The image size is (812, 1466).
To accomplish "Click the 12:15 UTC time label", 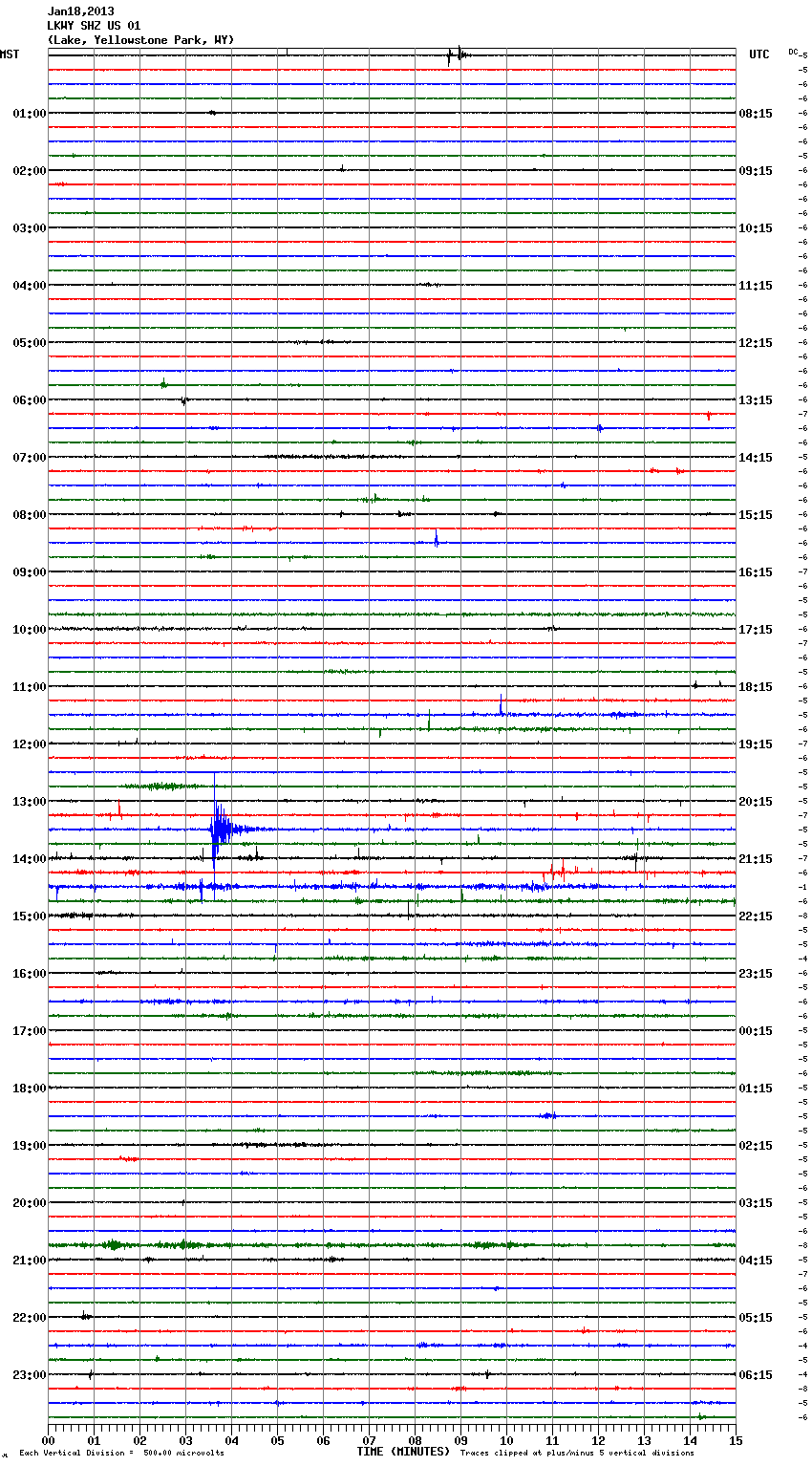I will pos(756,343).
